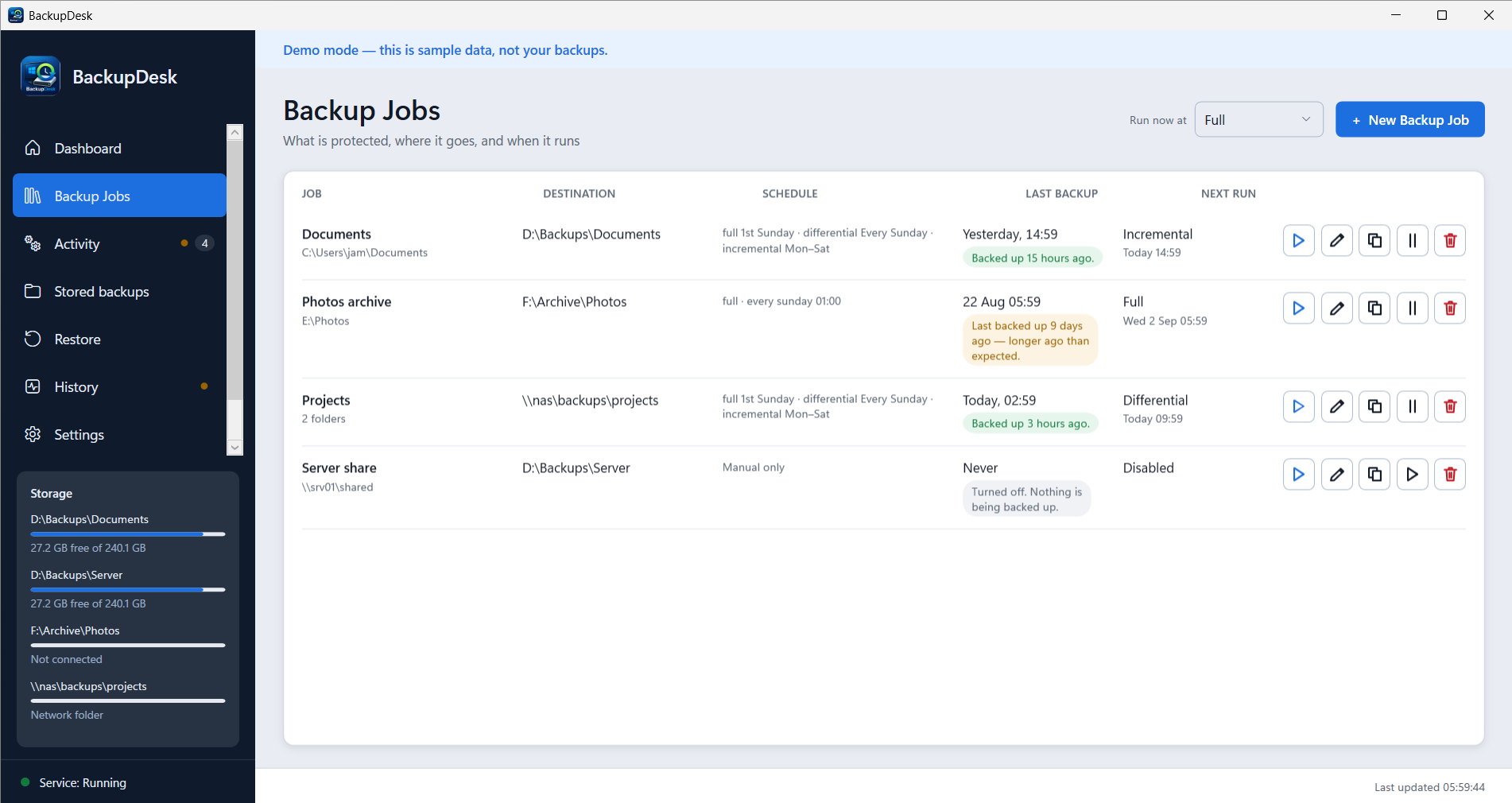Create a New Backup Job
The image size is (1512, 803).
1409,119
